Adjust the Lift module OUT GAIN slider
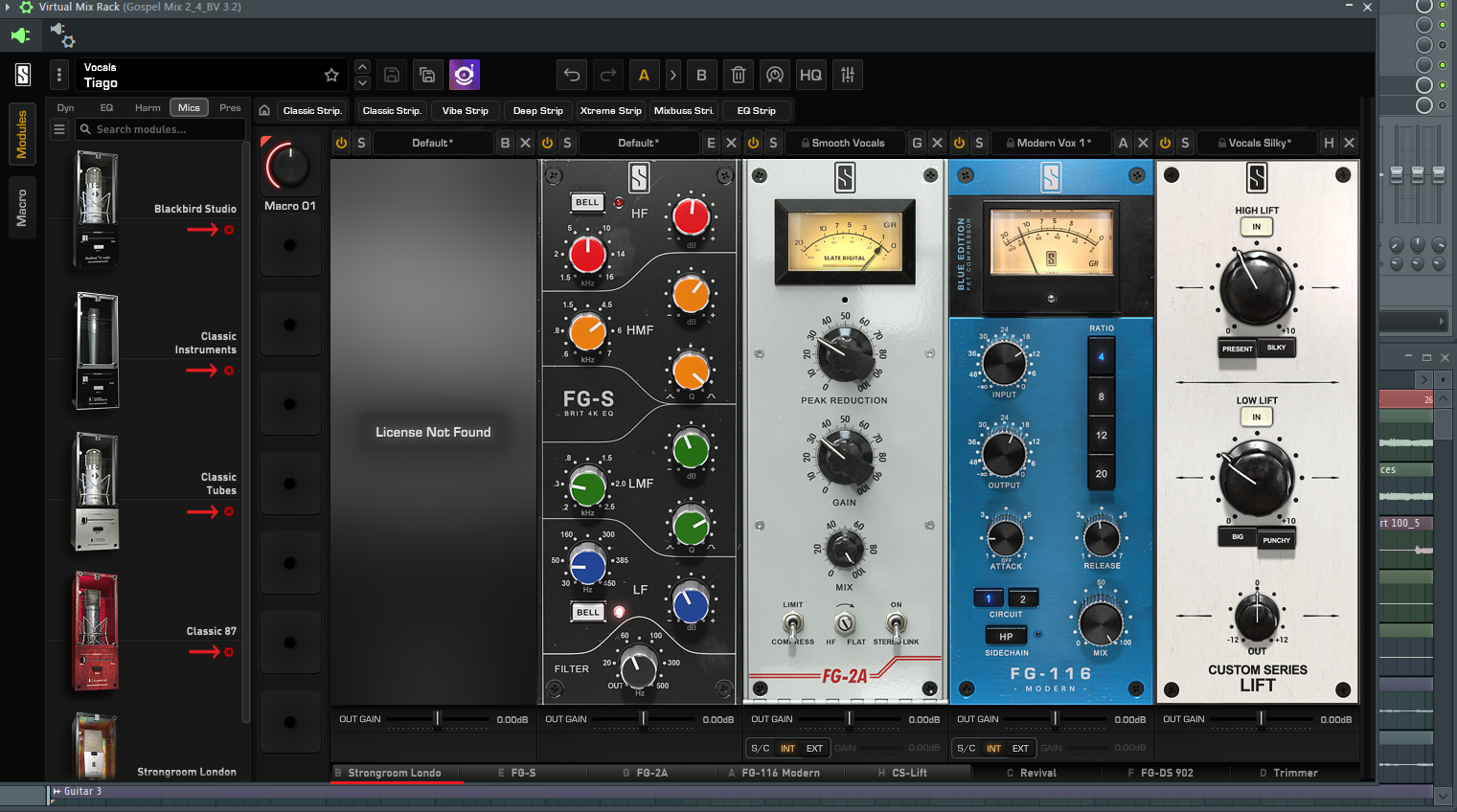Image resolution: width=1457 pixels, height=812 pixels. pyautogui.click(x=1261, y=719)
